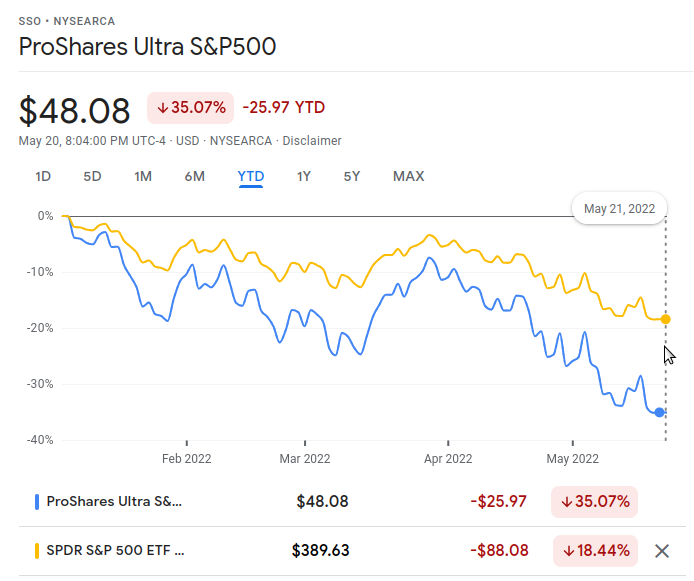Click the ProShares Ultra S&P500 title
Image resolution: width=694 pixels, height=581 pixels.
[147, 47]
